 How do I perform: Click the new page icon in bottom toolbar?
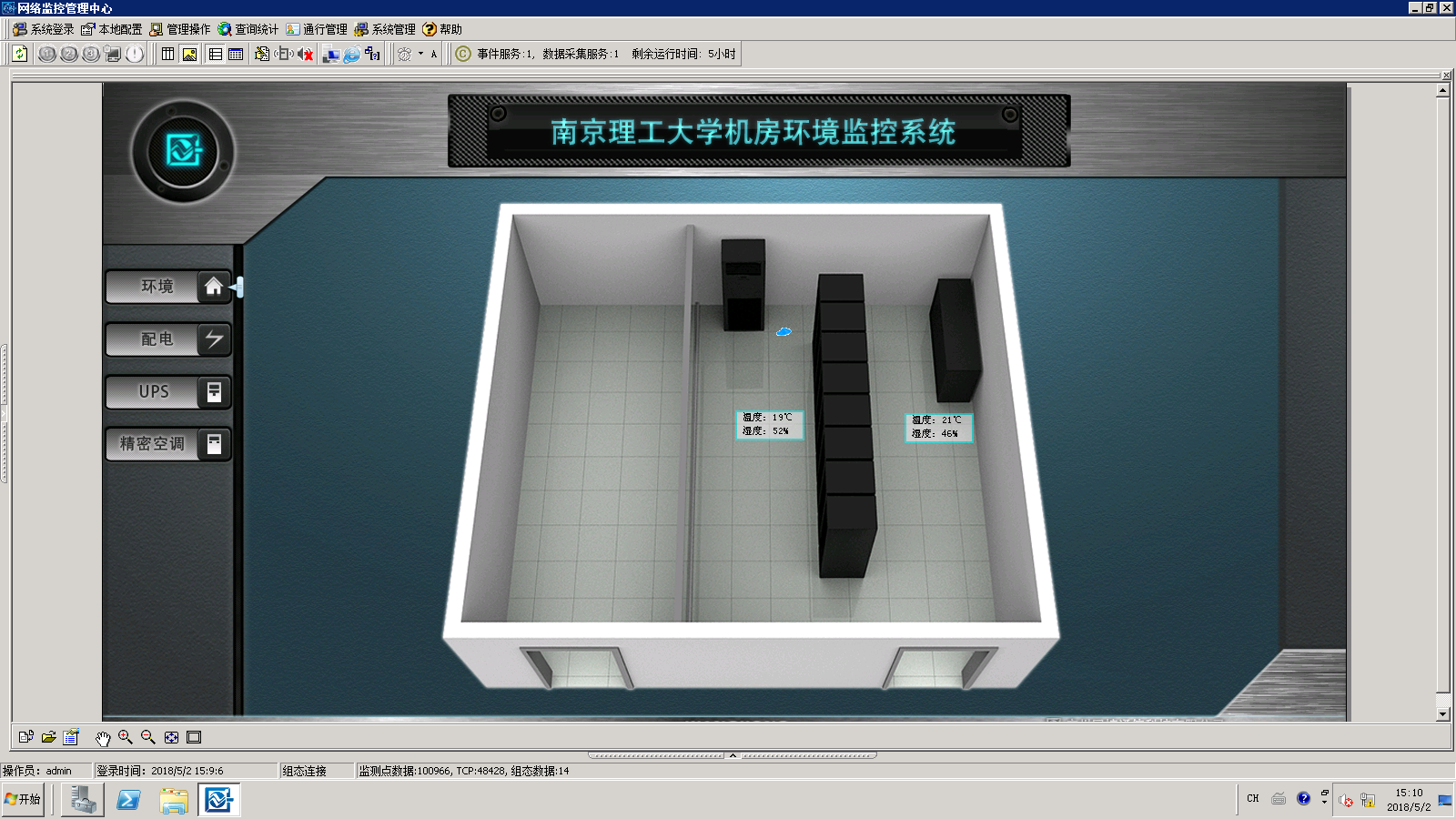click(25, 737)
